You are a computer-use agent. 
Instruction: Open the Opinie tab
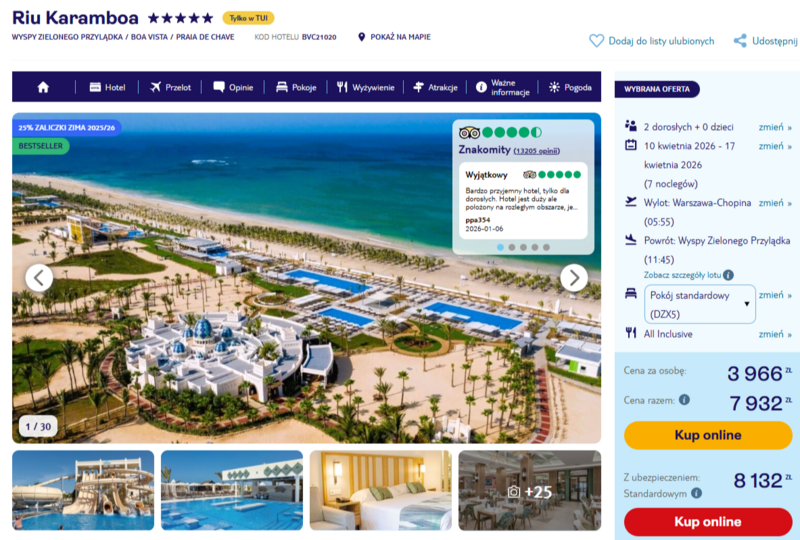click(x=233, y=87)
